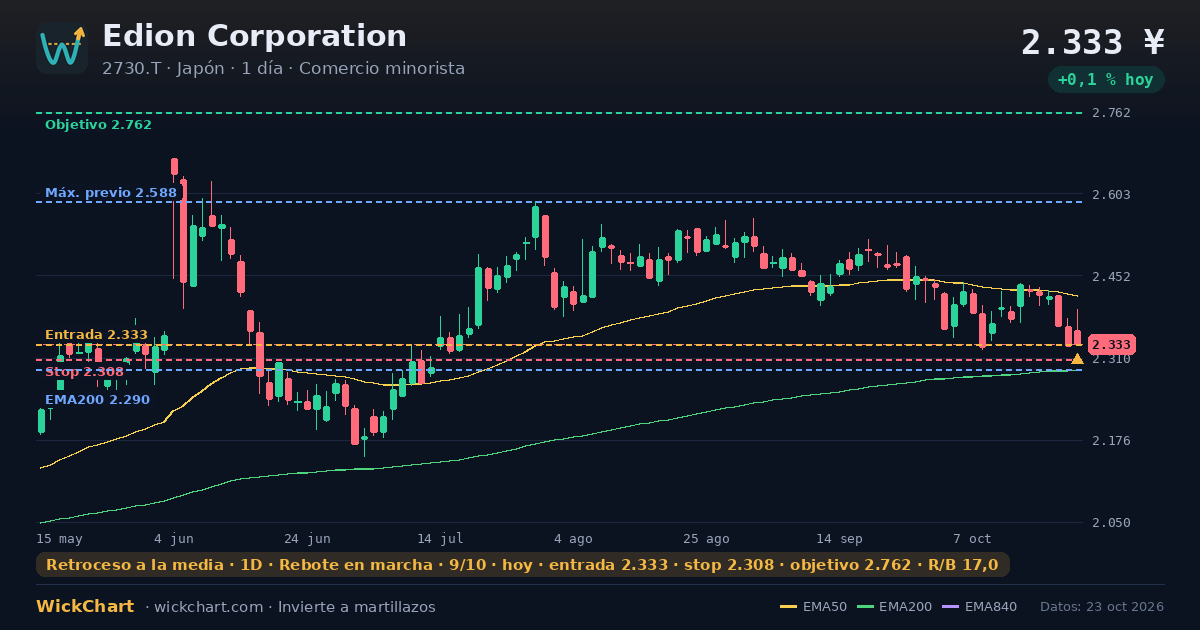This screenshot has width=1200, height=630.
Task: Click the EMA50 legend text
Action: coord(825,607)
